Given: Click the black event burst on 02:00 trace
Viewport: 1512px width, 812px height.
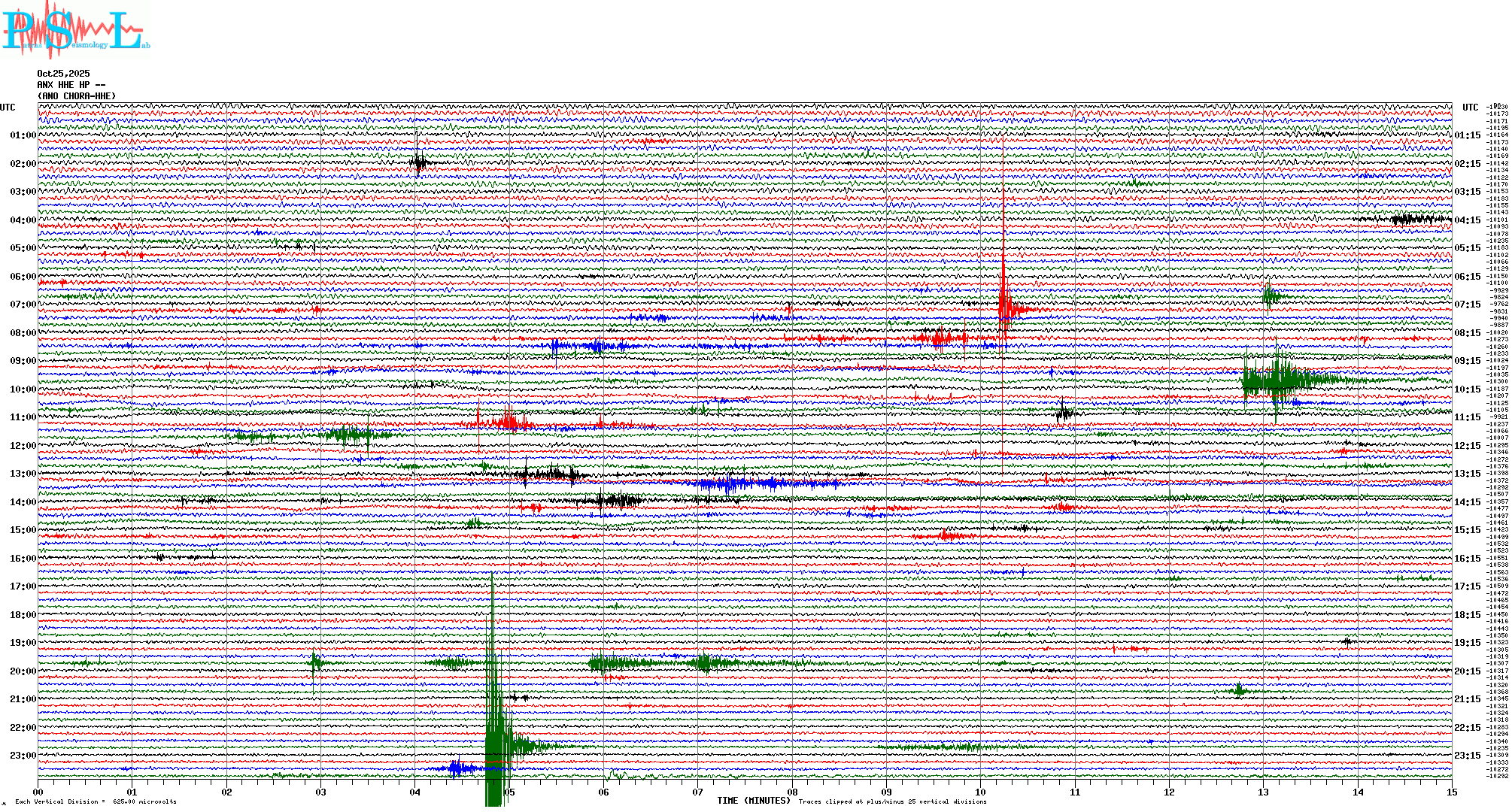Looking at the screenshot, I should click(x=419, y=162).
